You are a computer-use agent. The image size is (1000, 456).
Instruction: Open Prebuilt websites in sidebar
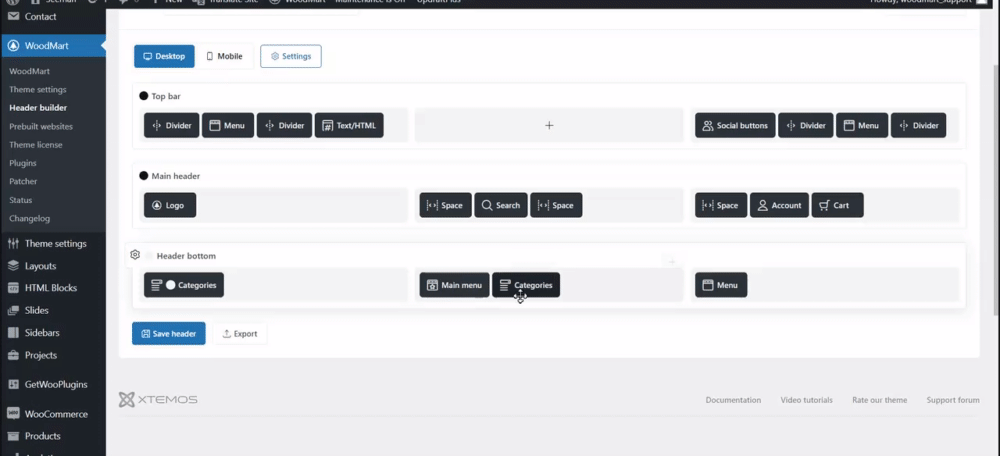point(41,126)
